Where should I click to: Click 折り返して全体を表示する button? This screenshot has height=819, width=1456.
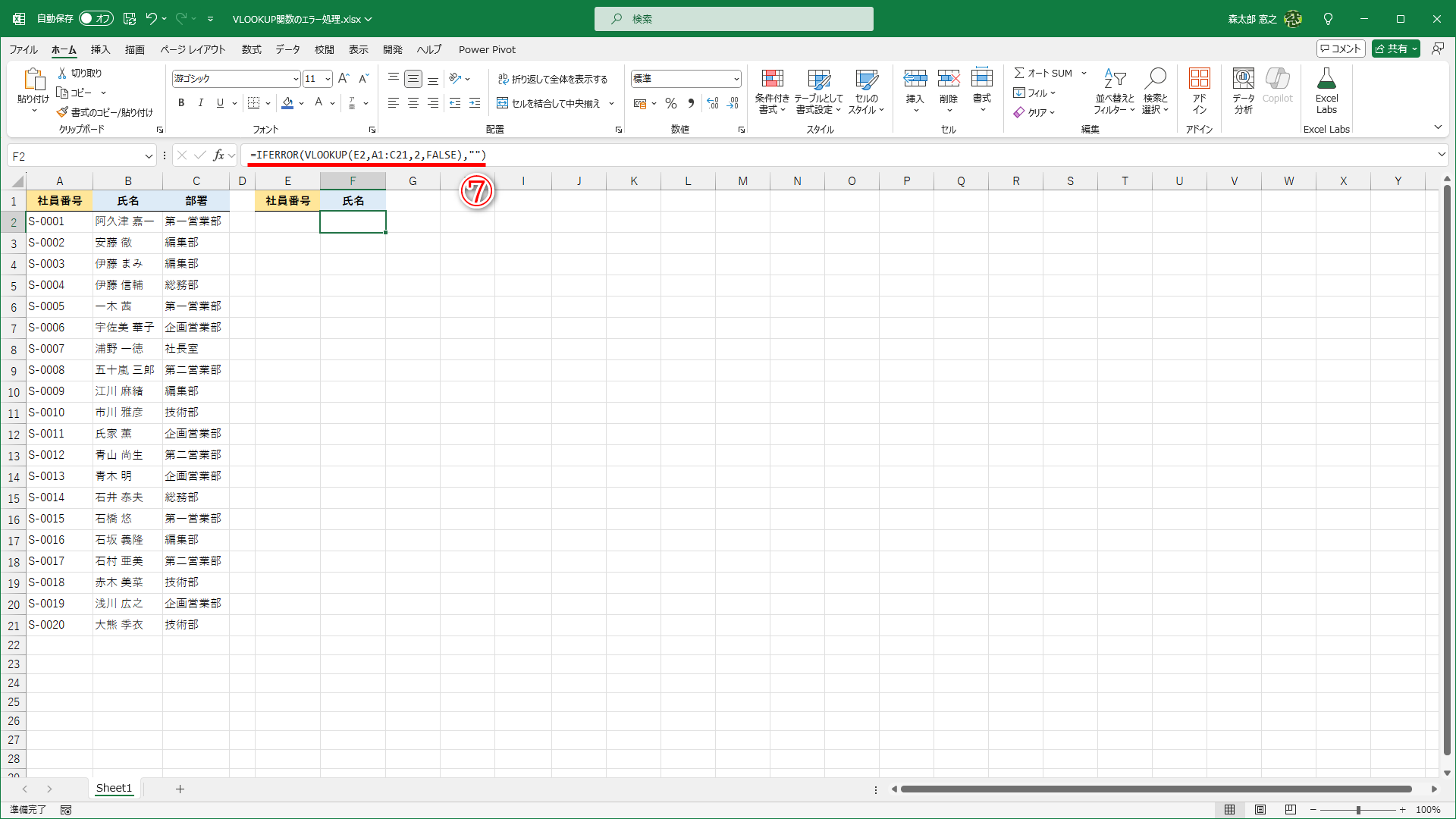pos(554,78)
